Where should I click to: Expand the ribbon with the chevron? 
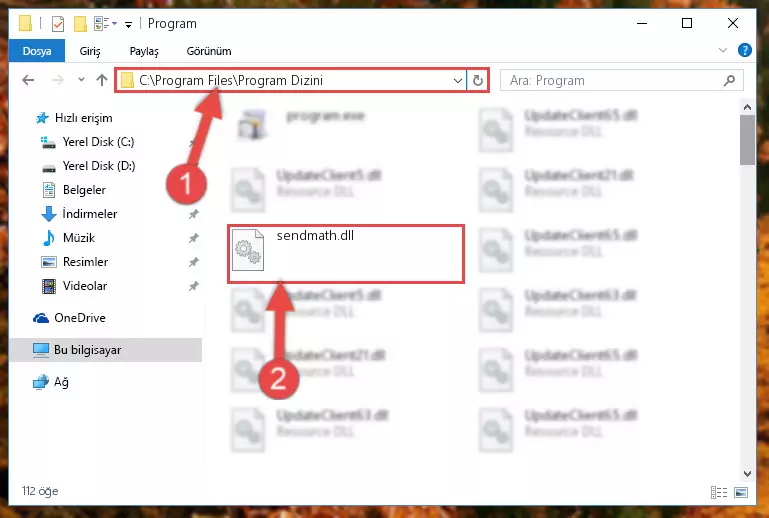pos(722,50)
